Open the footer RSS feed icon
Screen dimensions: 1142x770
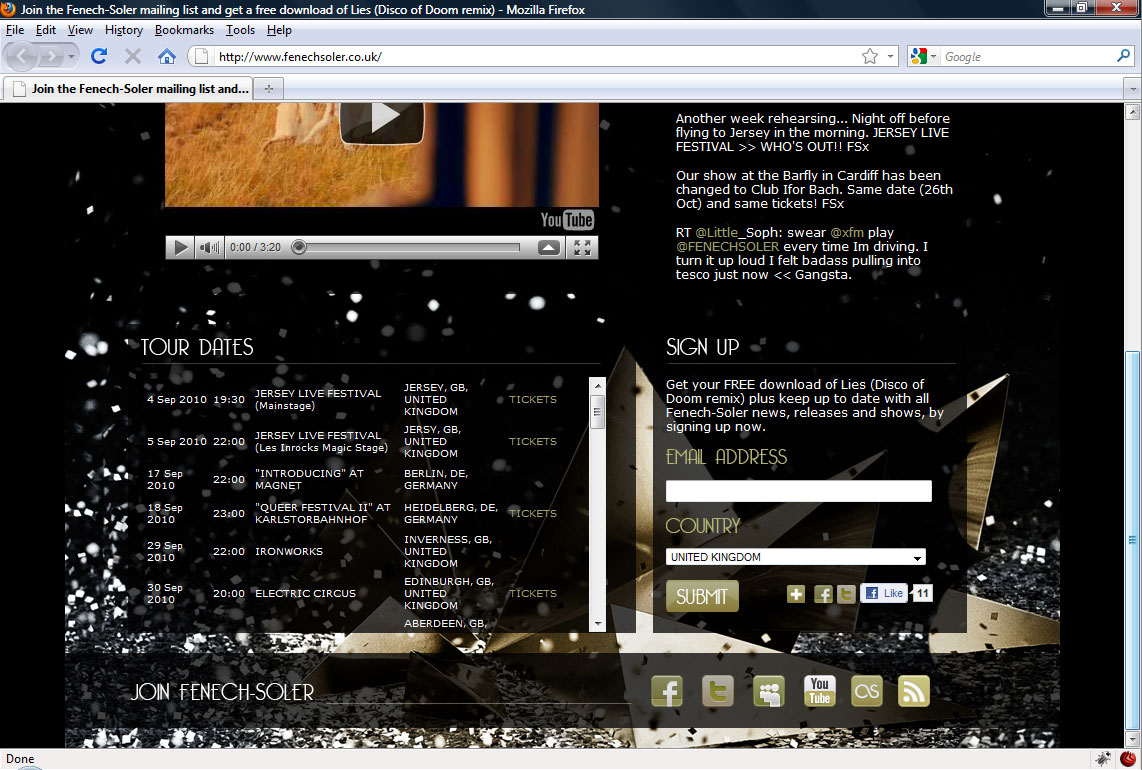pyautogui.click(x=914, y=691)
